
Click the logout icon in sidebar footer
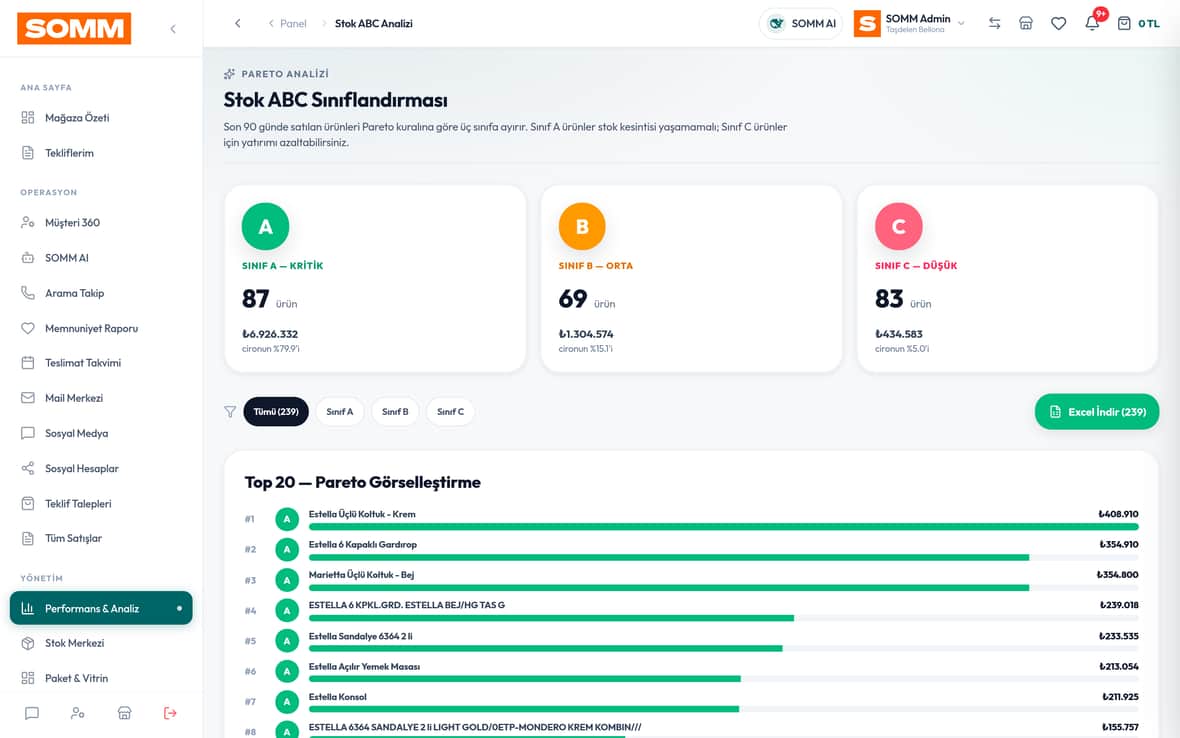coord(170,713)
